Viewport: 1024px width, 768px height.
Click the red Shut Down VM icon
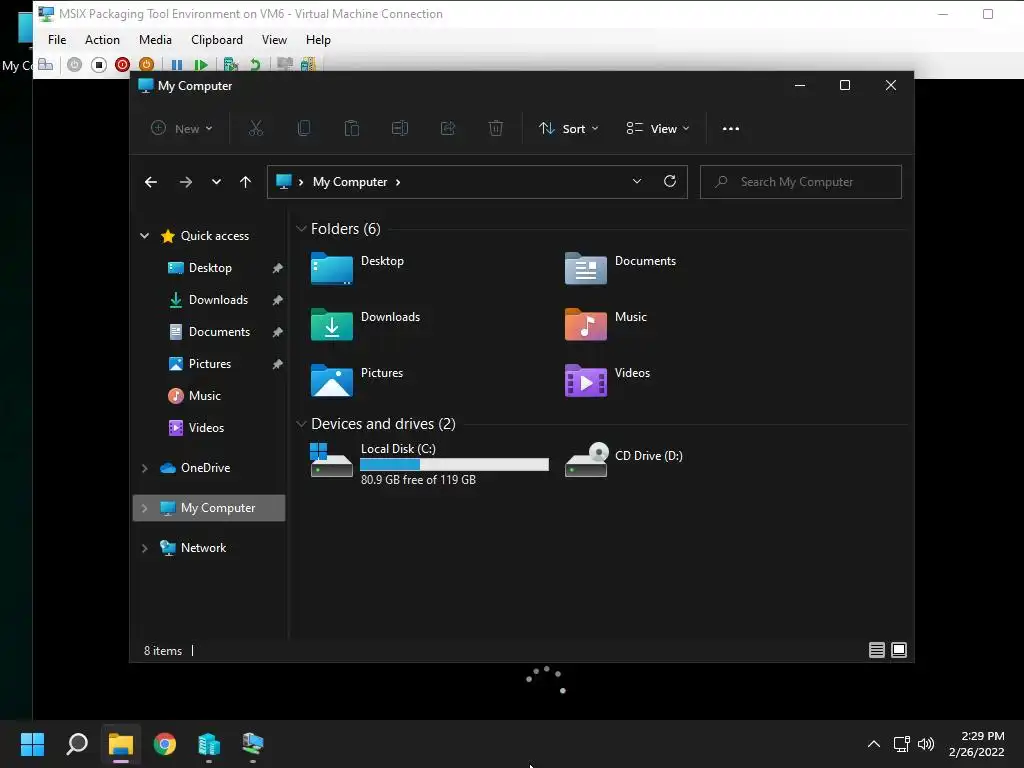click(122, 65)
